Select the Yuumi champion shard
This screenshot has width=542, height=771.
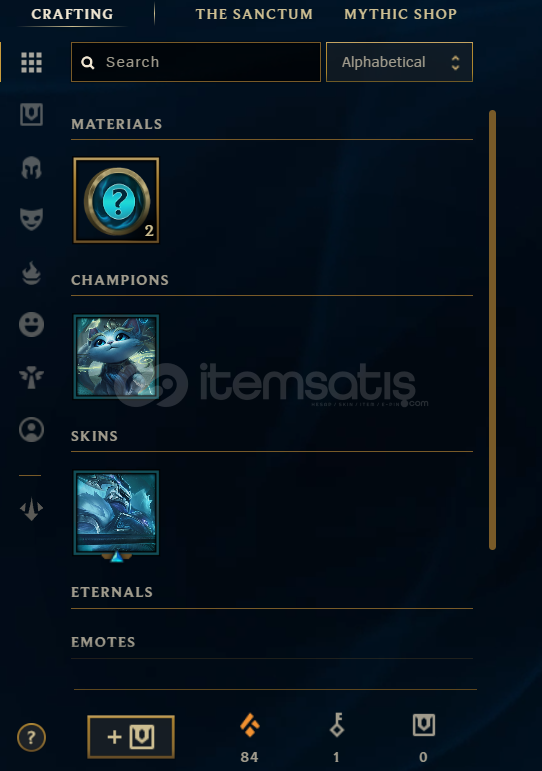click(x=116, y=356)
